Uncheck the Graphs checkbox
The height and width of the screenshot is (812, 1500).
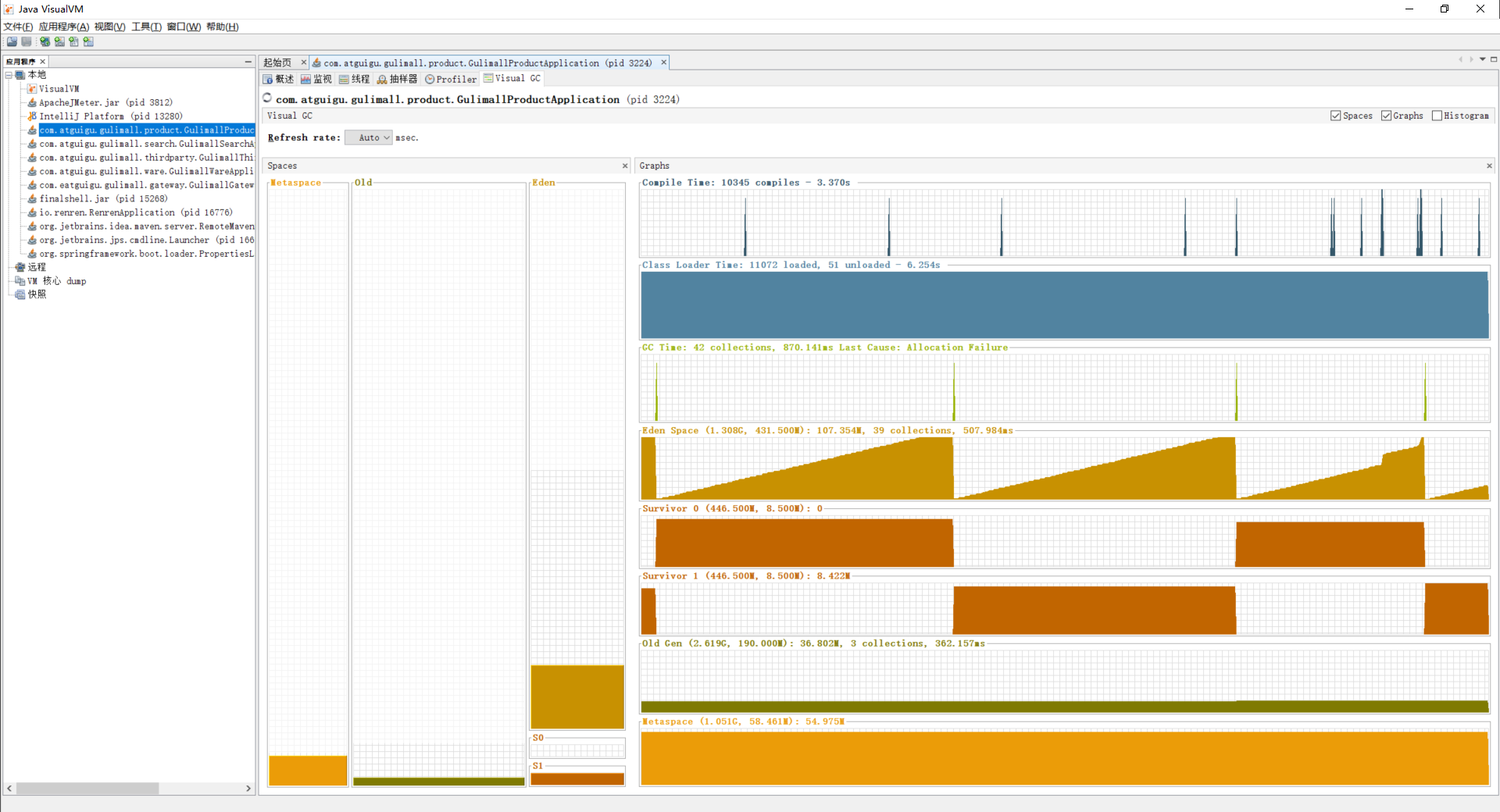[1386, 116]
